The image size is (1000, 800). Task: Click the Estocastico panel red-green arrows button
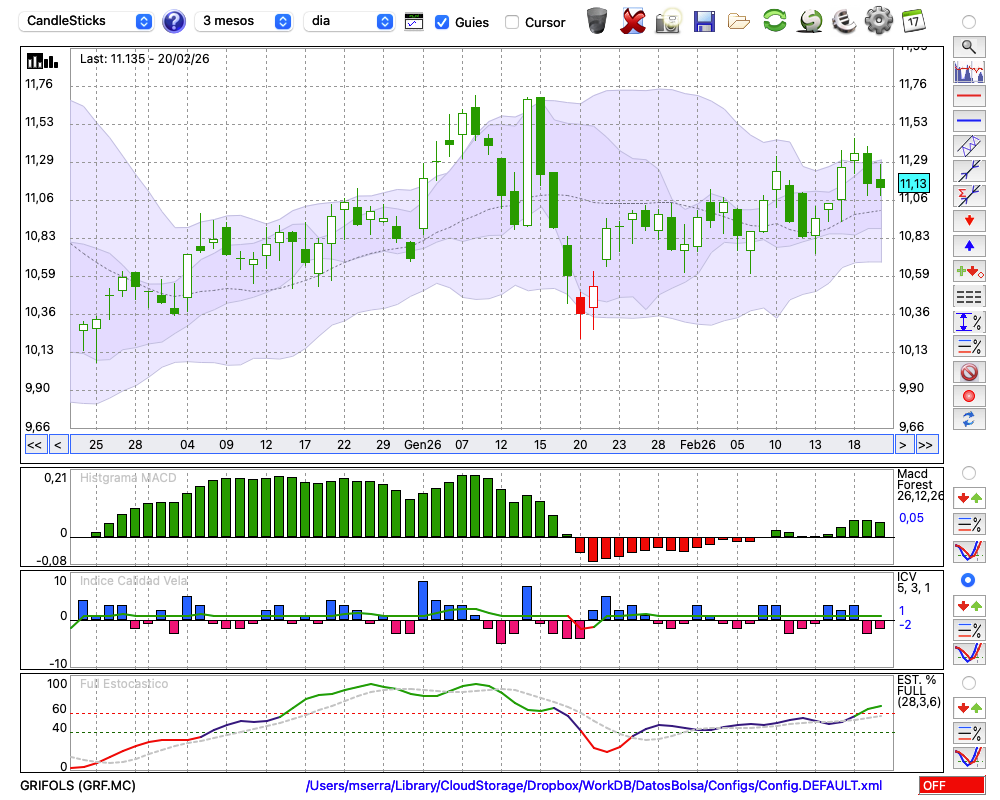coord(969,708)
